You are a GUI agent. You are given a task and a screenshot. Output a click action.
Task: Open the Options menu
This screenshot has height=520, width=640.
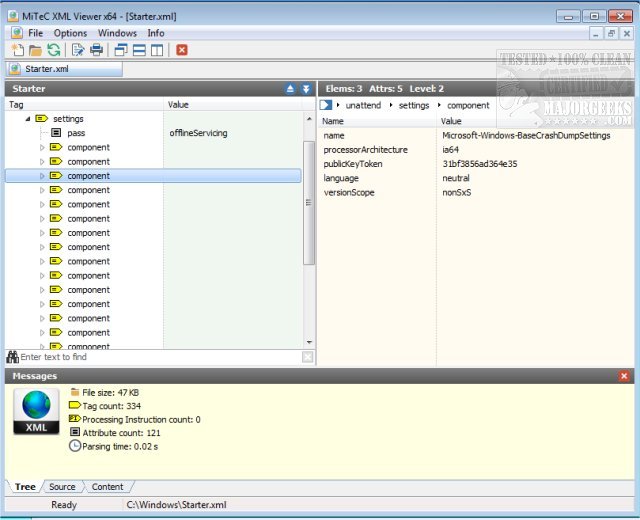pos(70,33)
